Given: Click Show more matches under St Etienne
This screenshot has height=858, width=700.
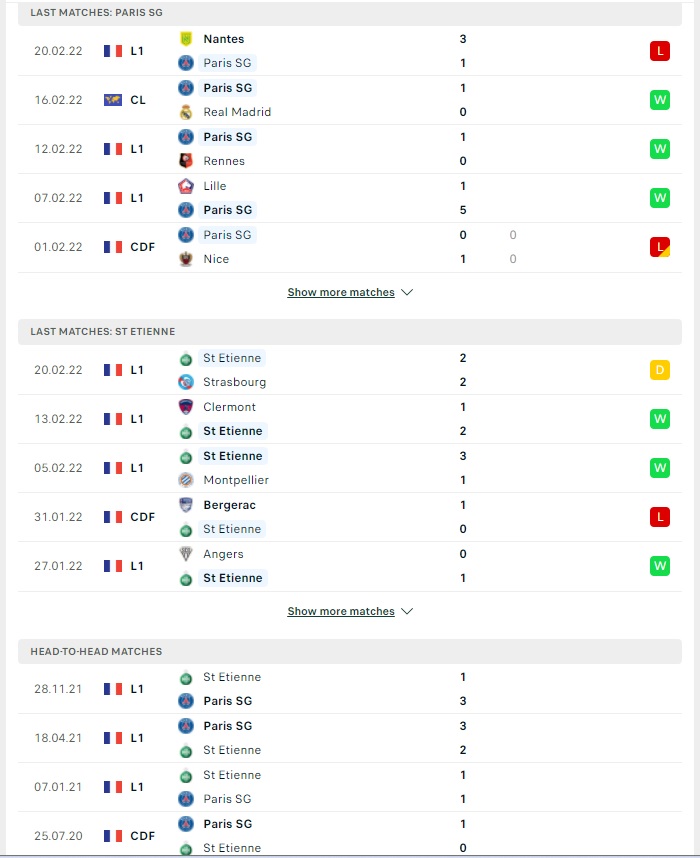Looking at the screenshot, I should coord(341,611).
